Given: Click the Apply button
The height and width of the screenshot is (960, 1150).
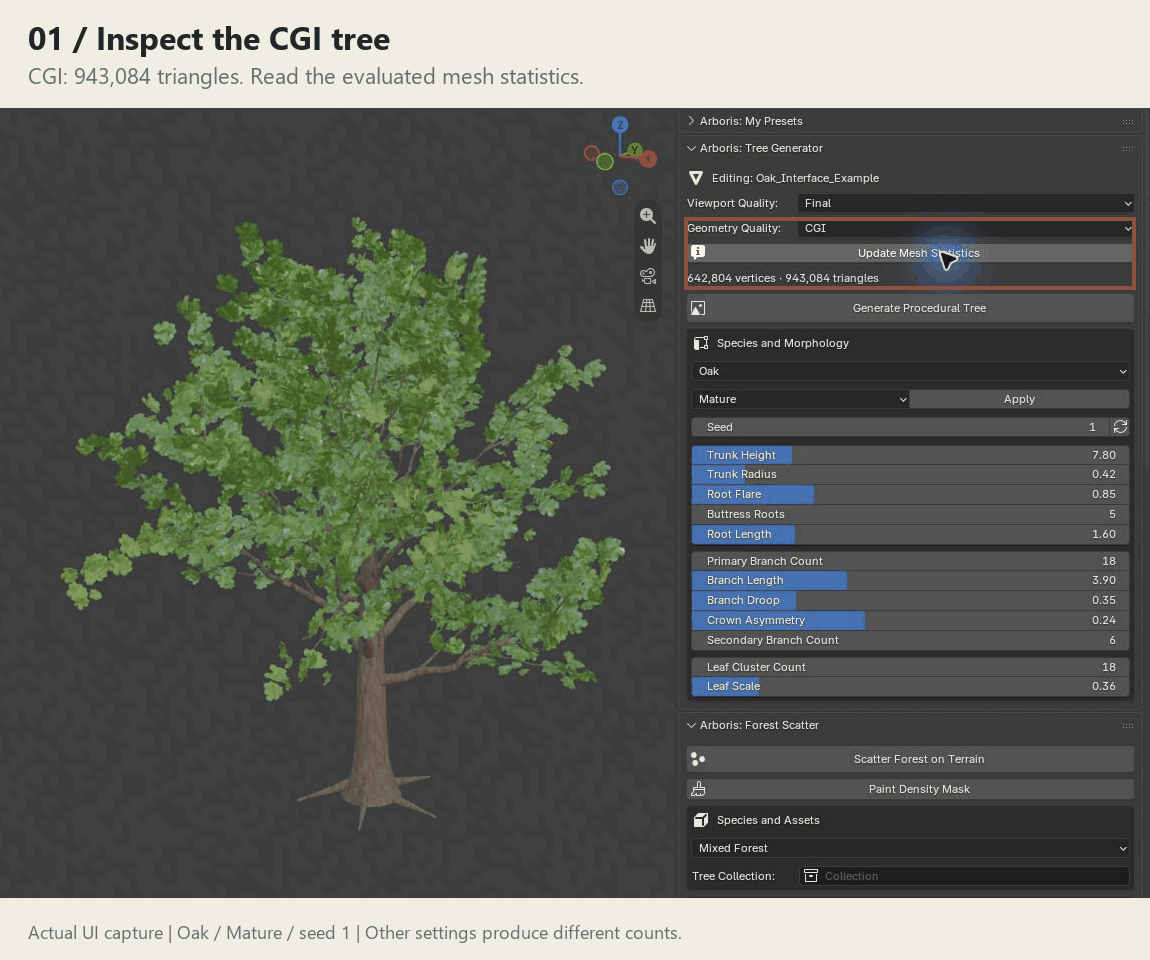Looking at the screenshot, I should (1019, 399).
